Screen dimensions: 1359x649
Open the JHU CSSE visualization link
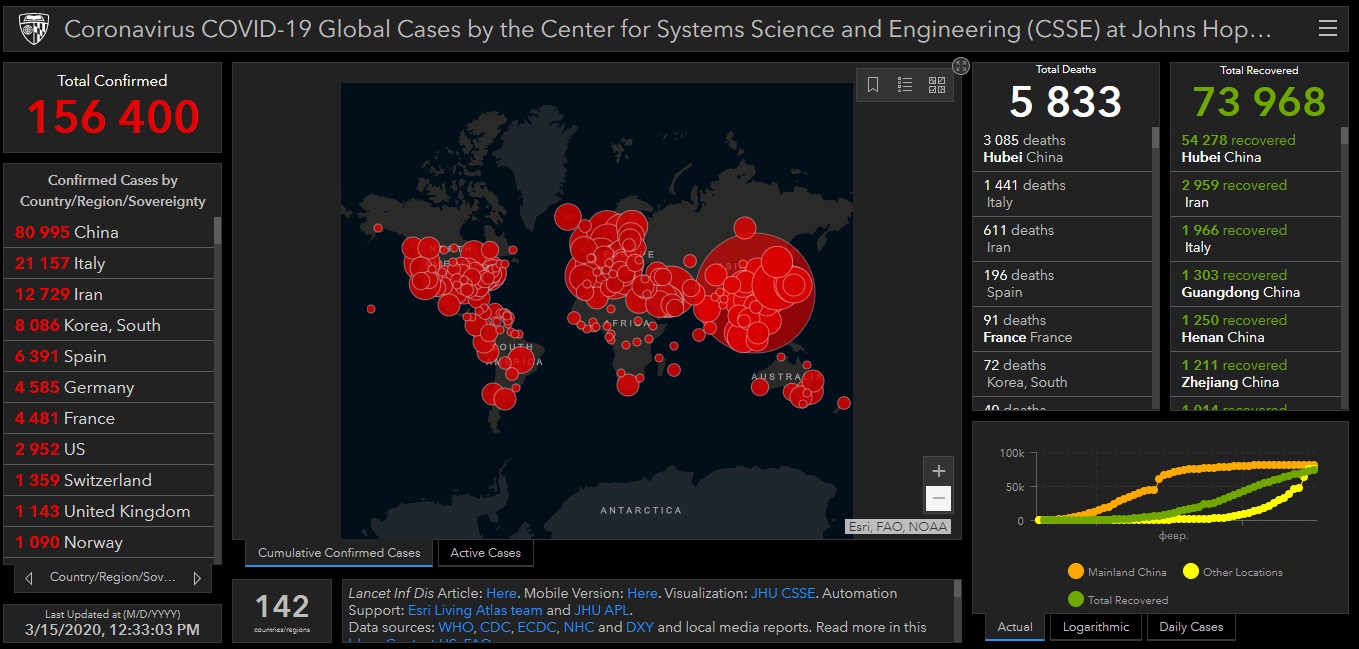tap(783, 593)
